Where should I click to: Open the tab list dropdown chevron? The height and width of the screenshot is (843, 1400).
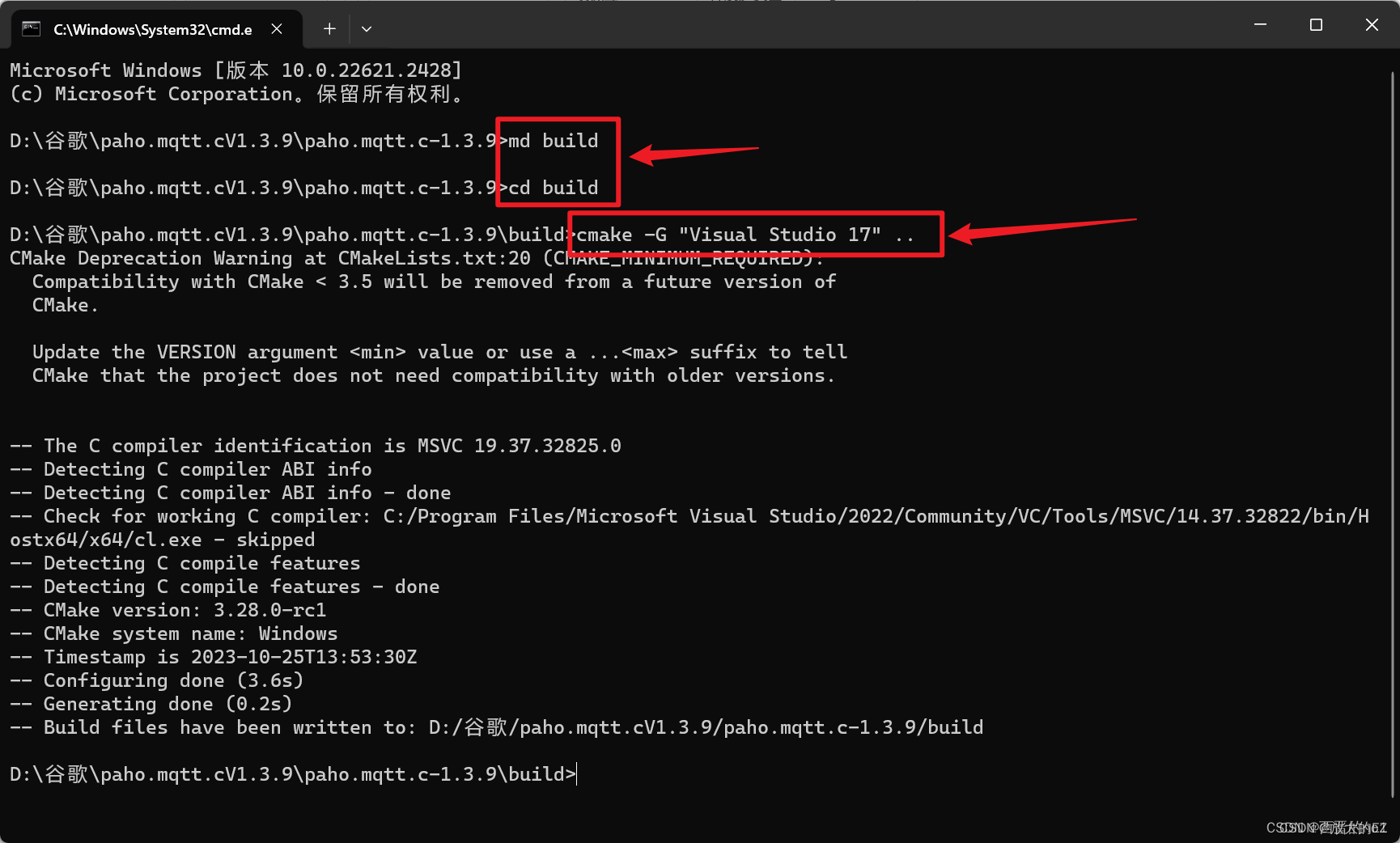pos(367,28)
